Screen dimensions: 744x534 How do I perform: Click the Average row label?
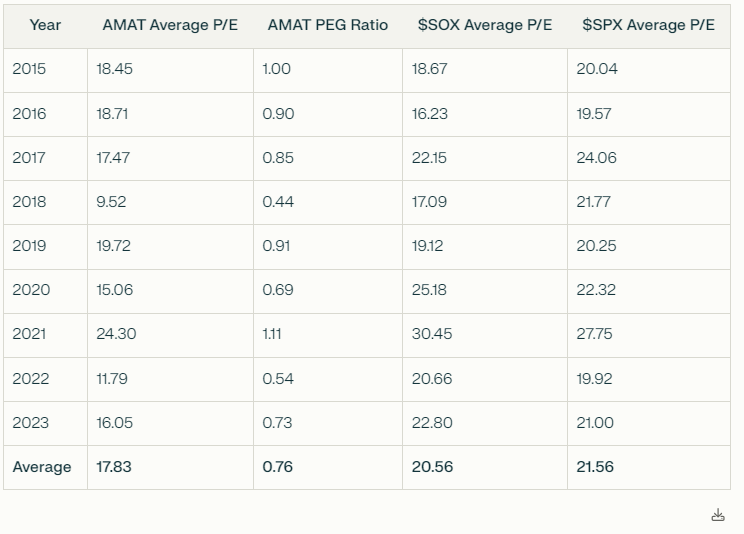42,467
